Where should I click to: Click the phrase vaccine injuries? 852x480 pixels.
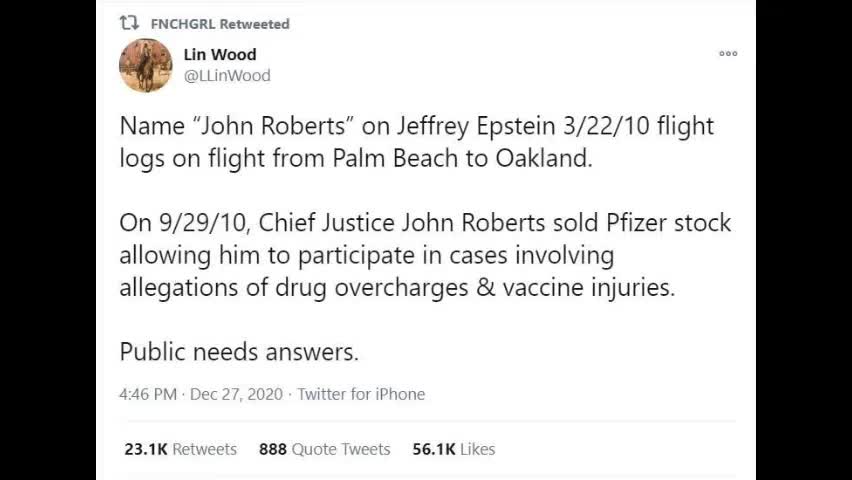pos(588,288)
